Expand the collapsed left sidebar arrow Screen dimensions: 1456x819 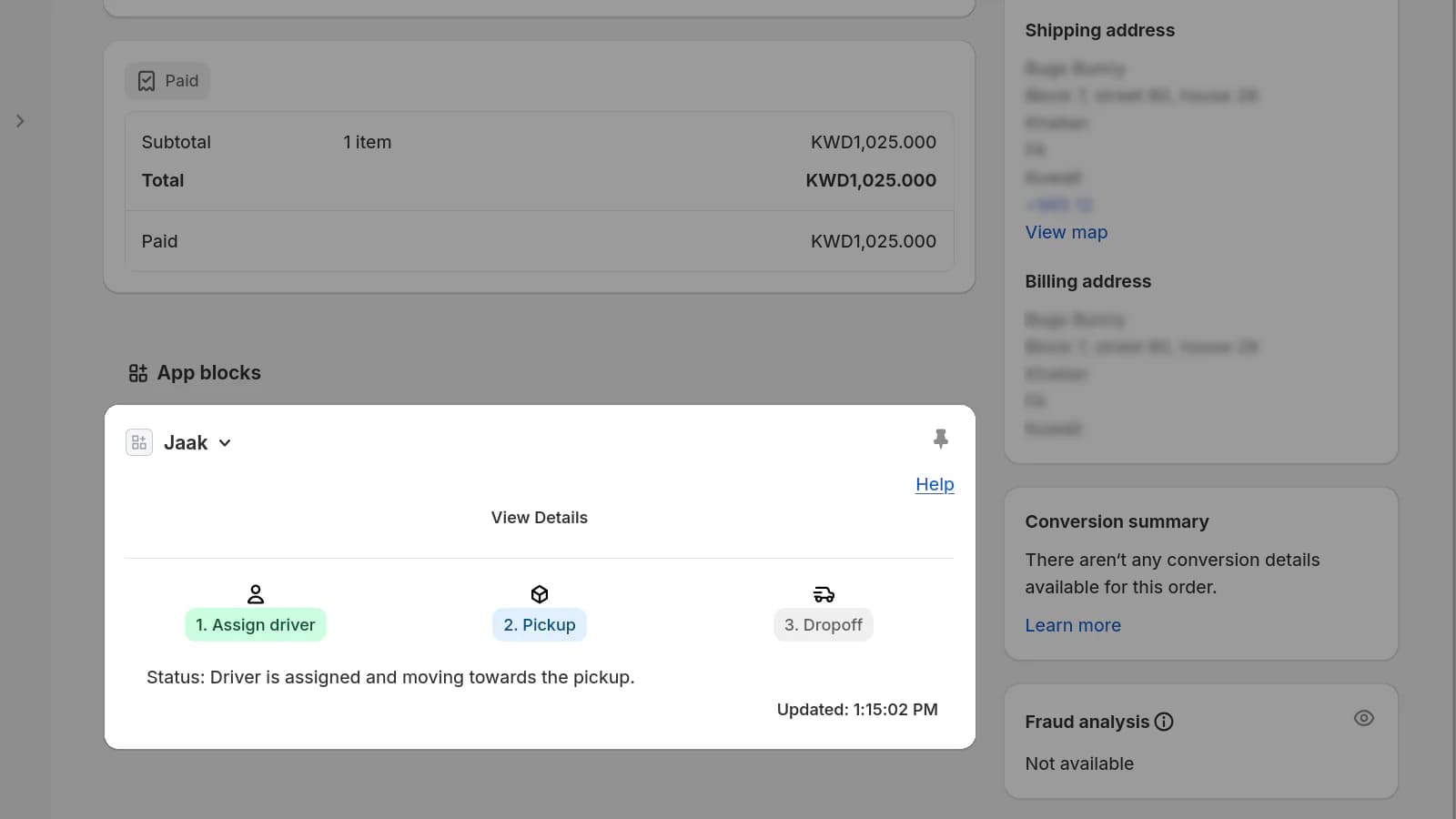20,121
